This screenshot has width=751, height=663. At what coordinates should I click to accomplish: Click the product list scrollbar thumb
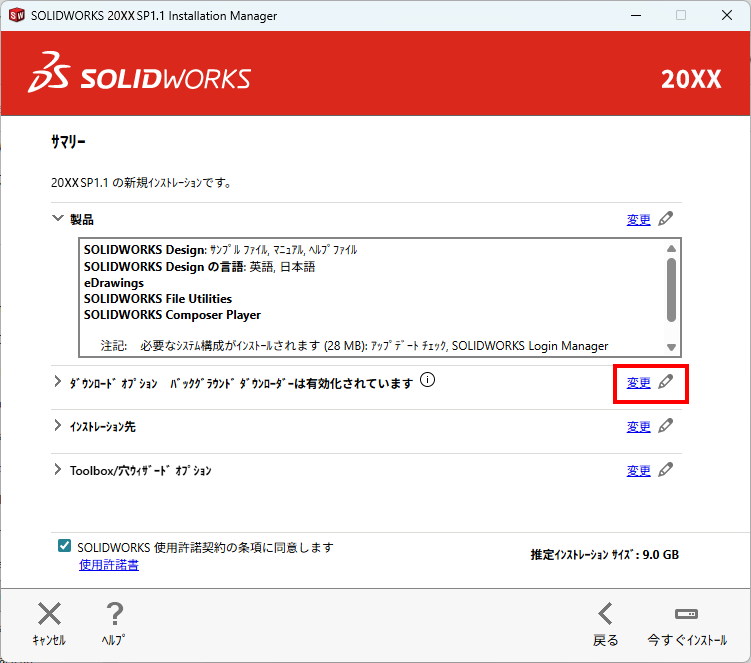click(x=671, y=290)
